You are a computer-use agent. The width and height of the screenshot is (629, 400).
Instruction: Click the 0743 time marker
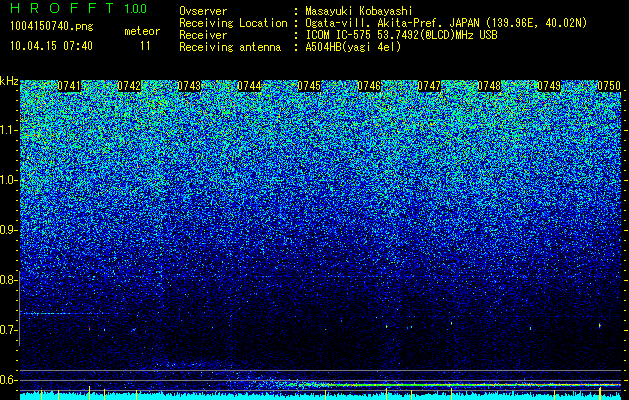pos(189,86)
